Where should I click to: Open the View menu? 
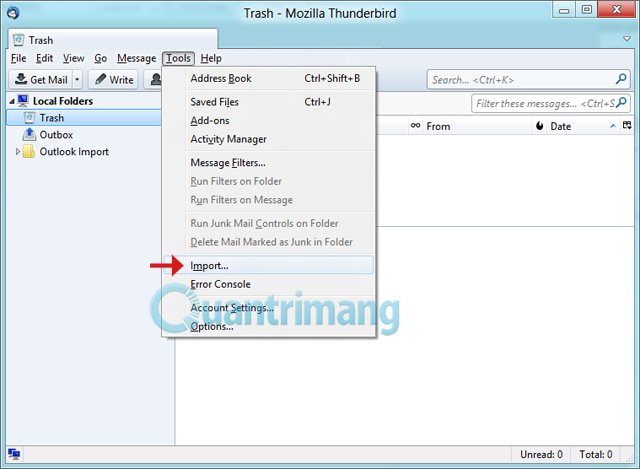[73, 58]
